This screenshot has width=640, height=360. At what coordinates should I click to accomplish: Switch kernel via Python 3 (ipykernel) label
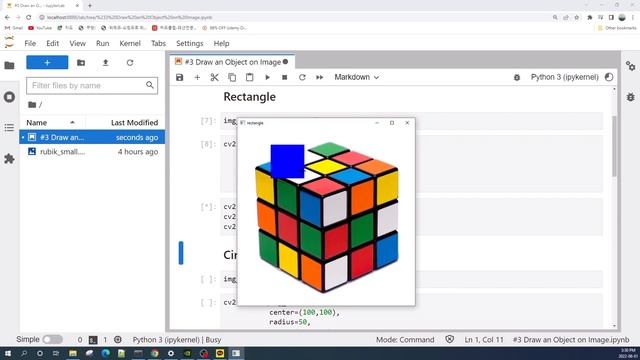pos(564,77)
